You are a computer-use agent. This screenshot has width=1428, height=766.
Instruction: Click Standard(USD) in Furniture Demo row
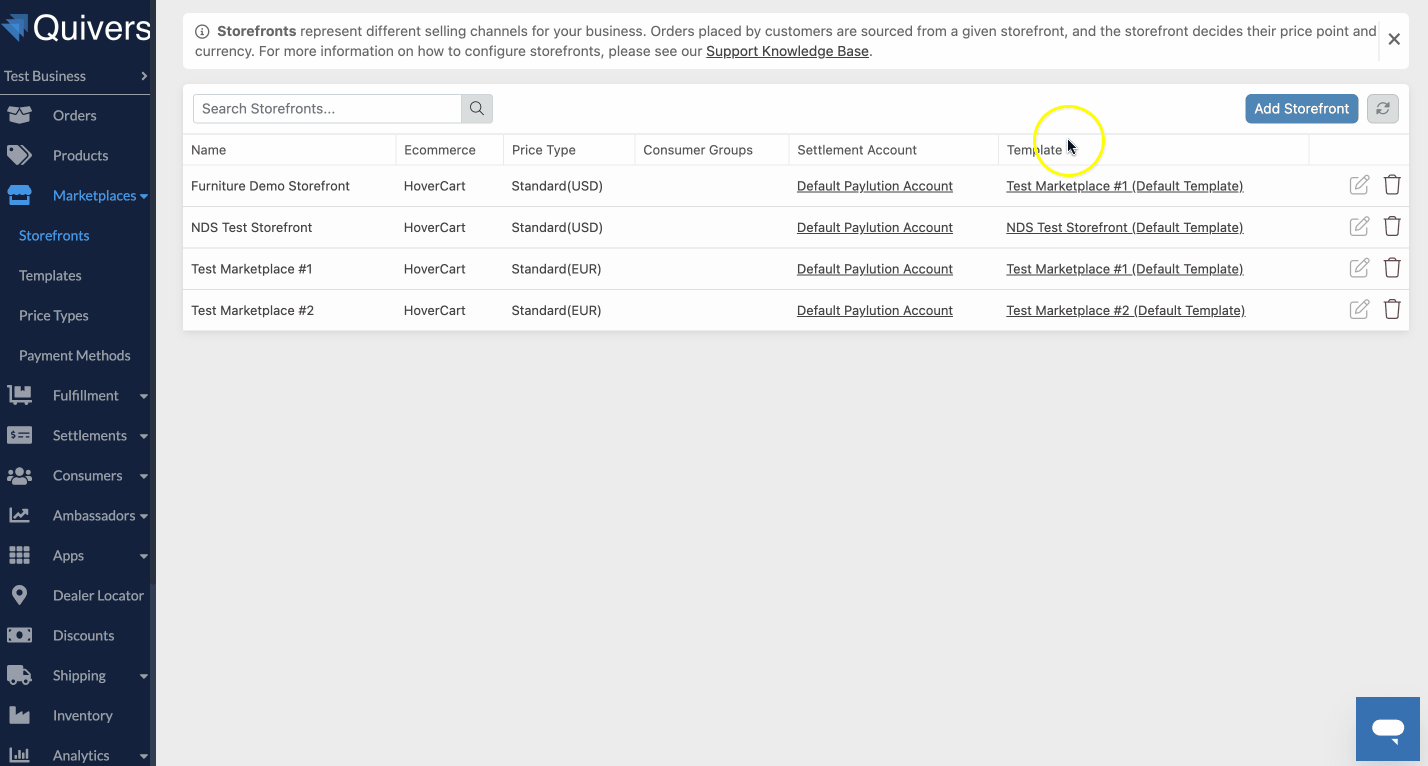pos(558,186)
